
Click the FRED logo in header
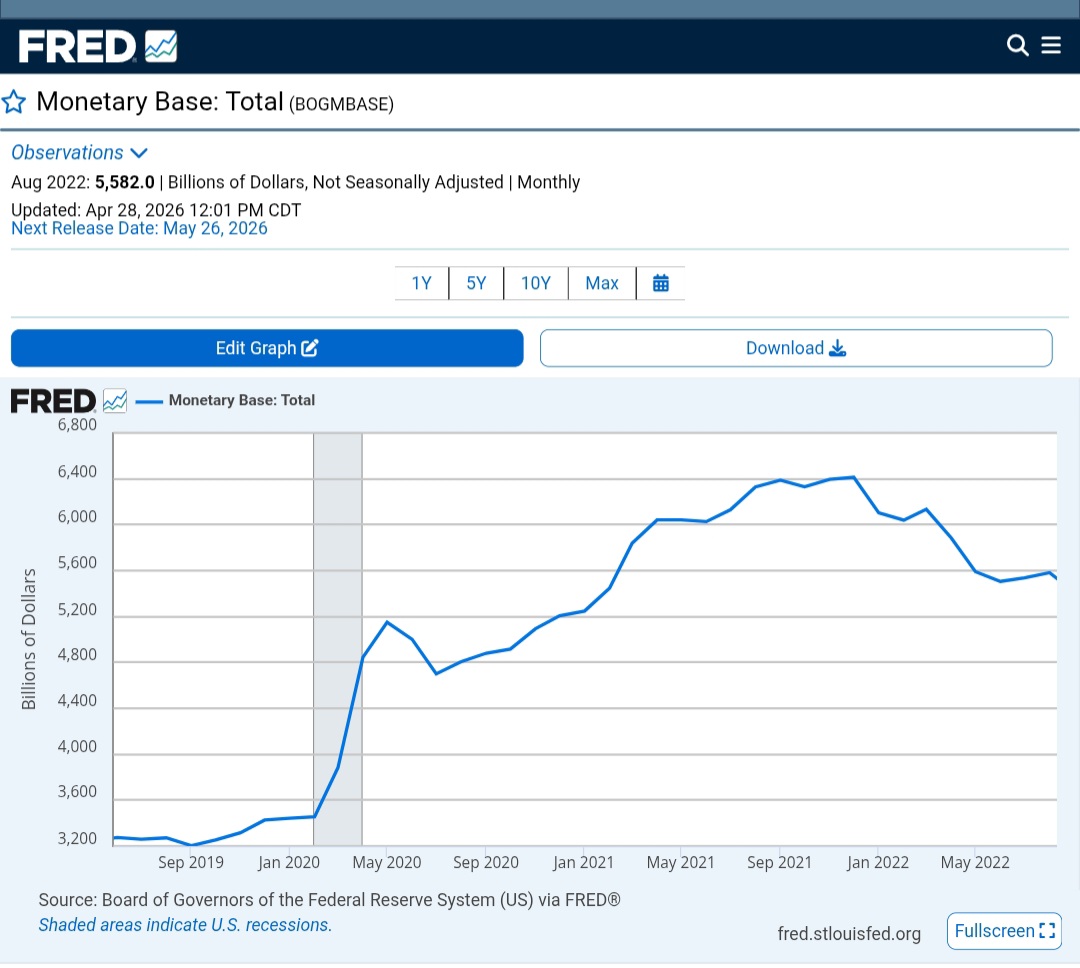[98, 46]
